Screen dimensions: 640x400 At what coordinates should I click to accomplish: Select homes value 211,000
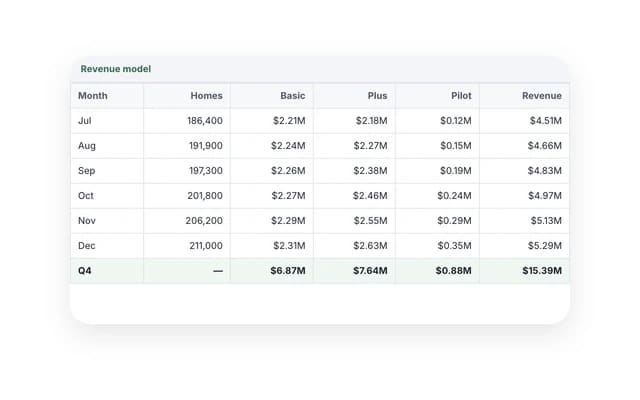[206, 246]
